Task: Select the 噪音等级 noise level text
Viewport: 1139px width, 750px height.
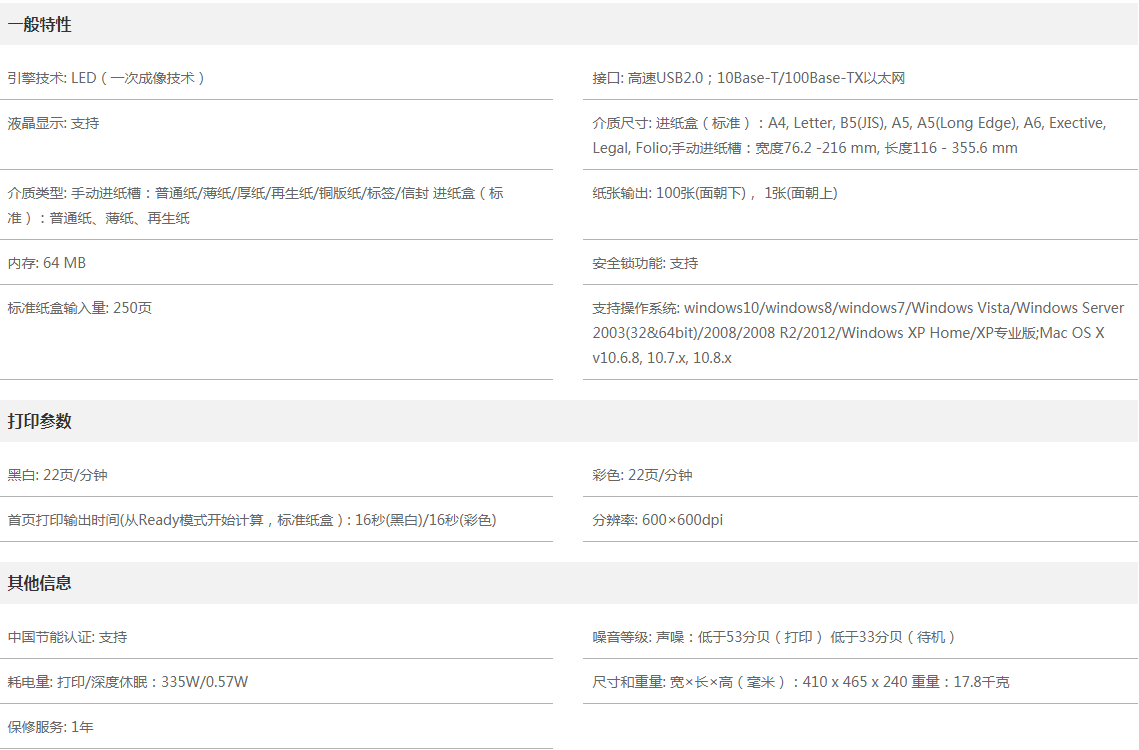Action: point(774,637)
